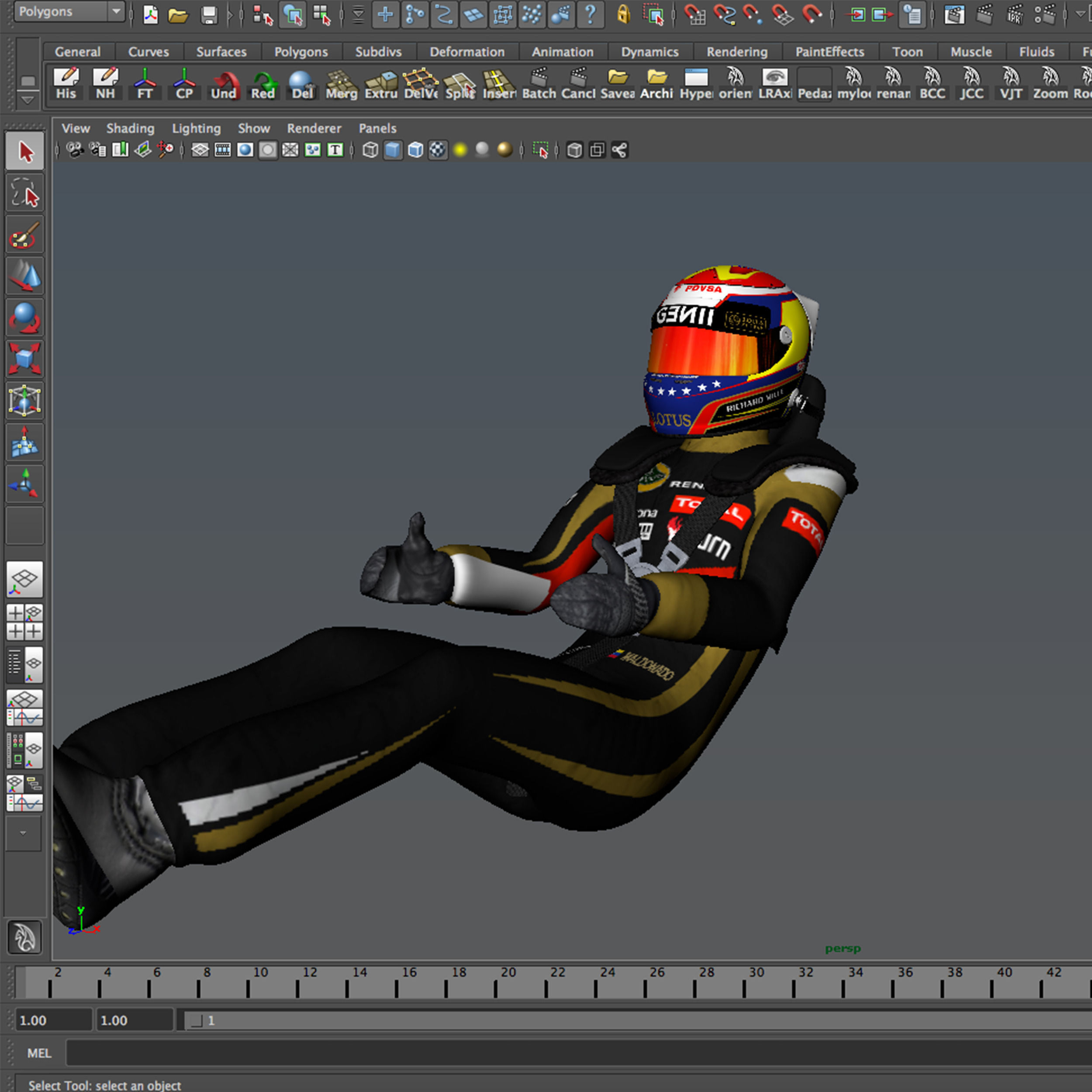Open the Polygons shelf tab
This screenshot has height=1092, width=1092.
(301, 52)
